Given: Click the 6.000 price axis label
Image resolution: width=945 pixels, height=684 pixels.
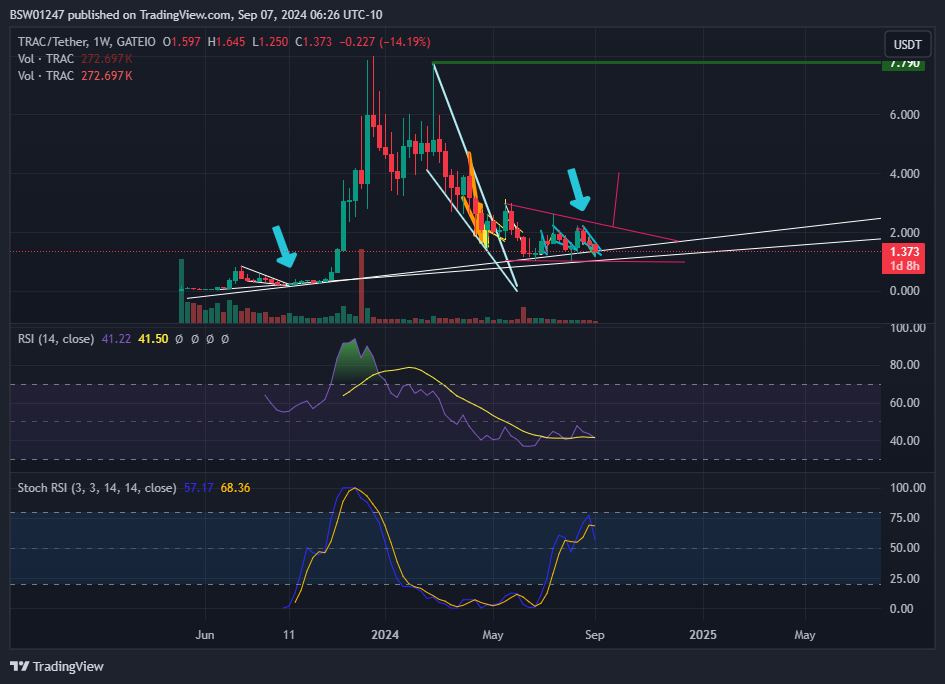Looking at the screenshot, I should click(904, 115).
